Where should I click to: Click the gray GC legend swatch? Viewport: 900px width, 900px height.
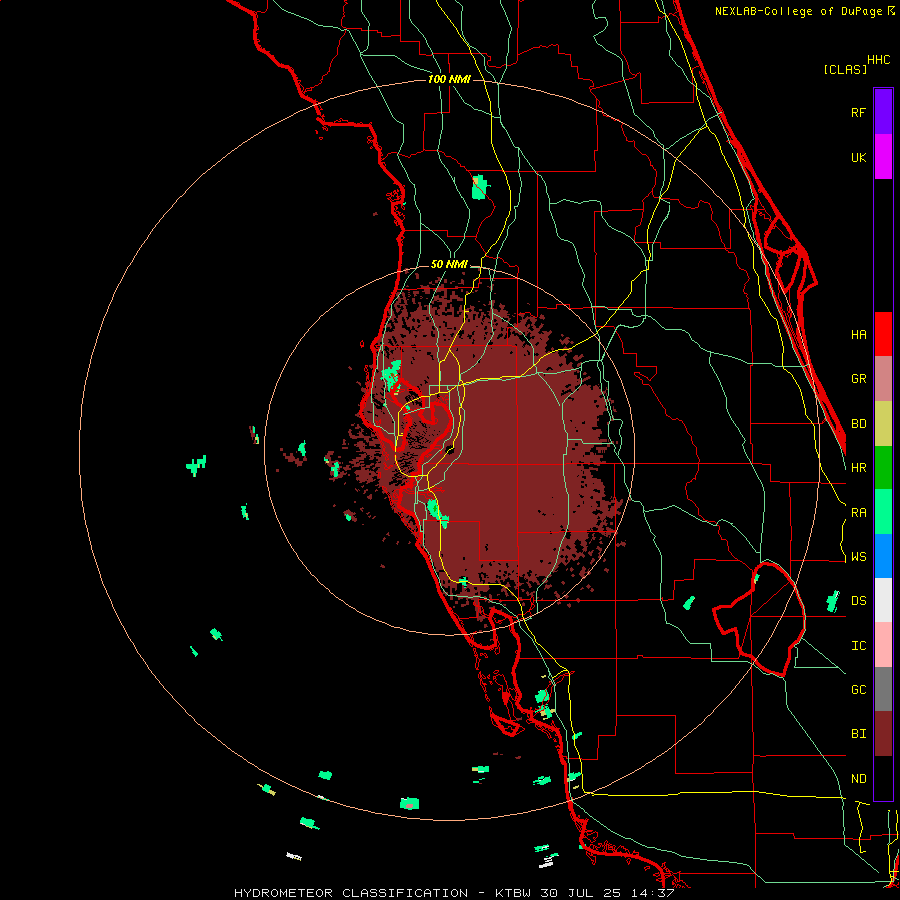pos(883,689)
